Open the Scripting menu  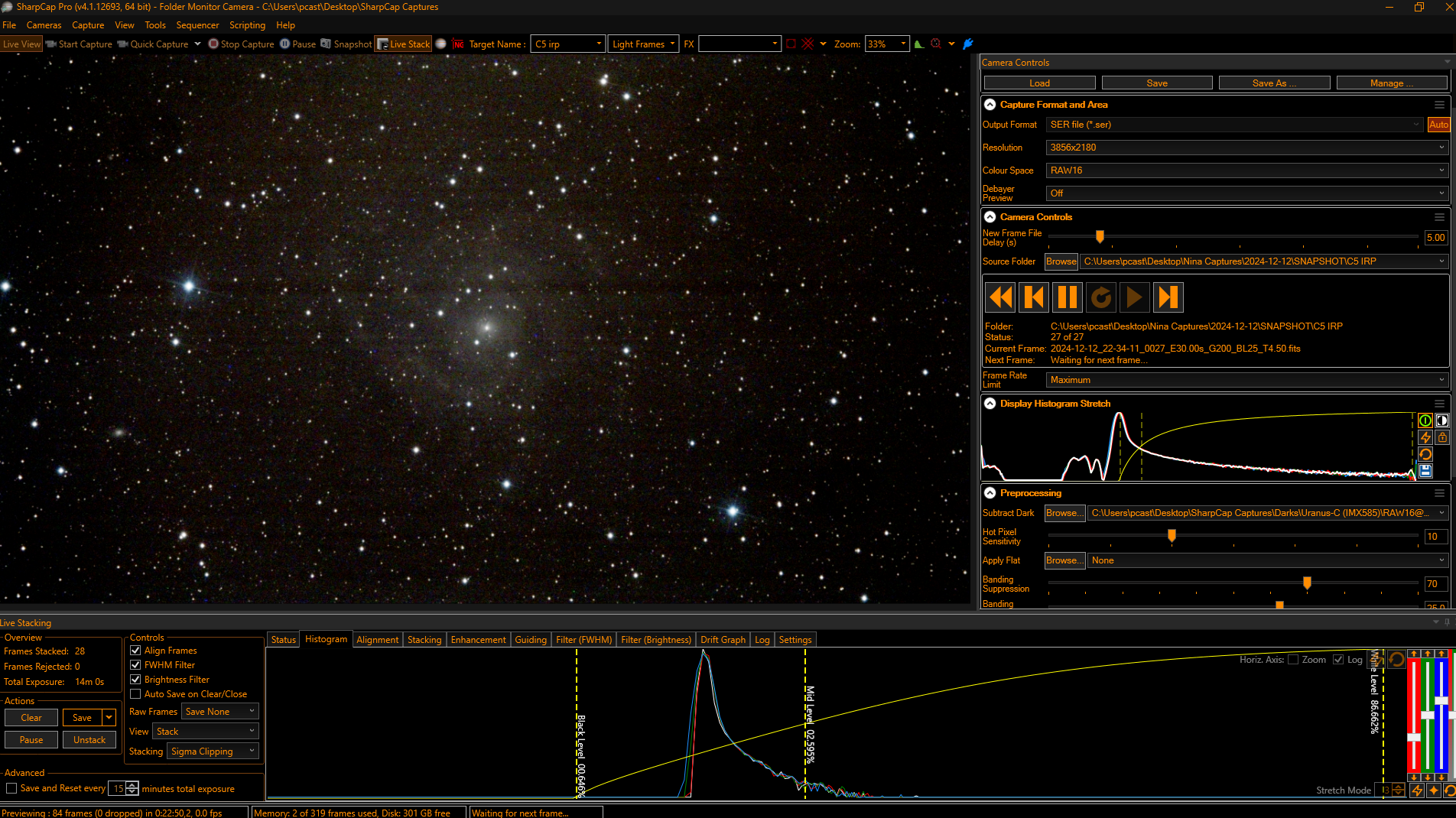(x=247, y=25)
